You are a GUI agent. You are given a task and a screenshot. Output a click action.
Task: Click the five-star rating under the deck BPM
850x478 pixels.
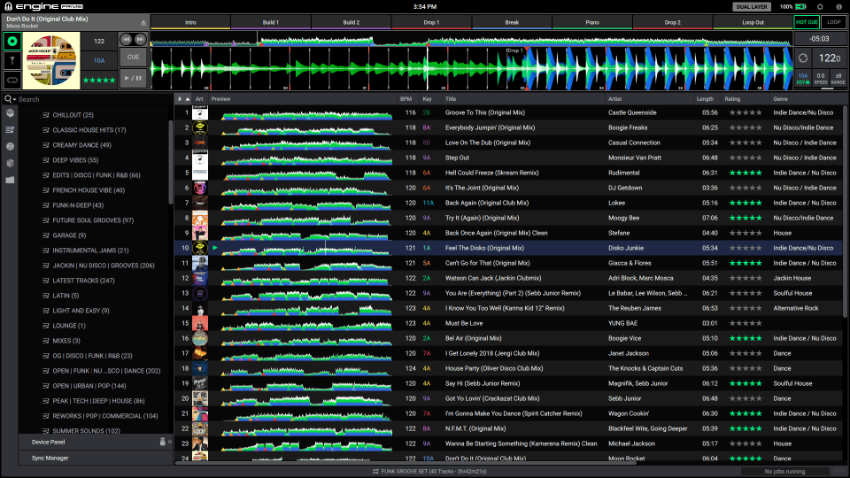pos(99,80)
